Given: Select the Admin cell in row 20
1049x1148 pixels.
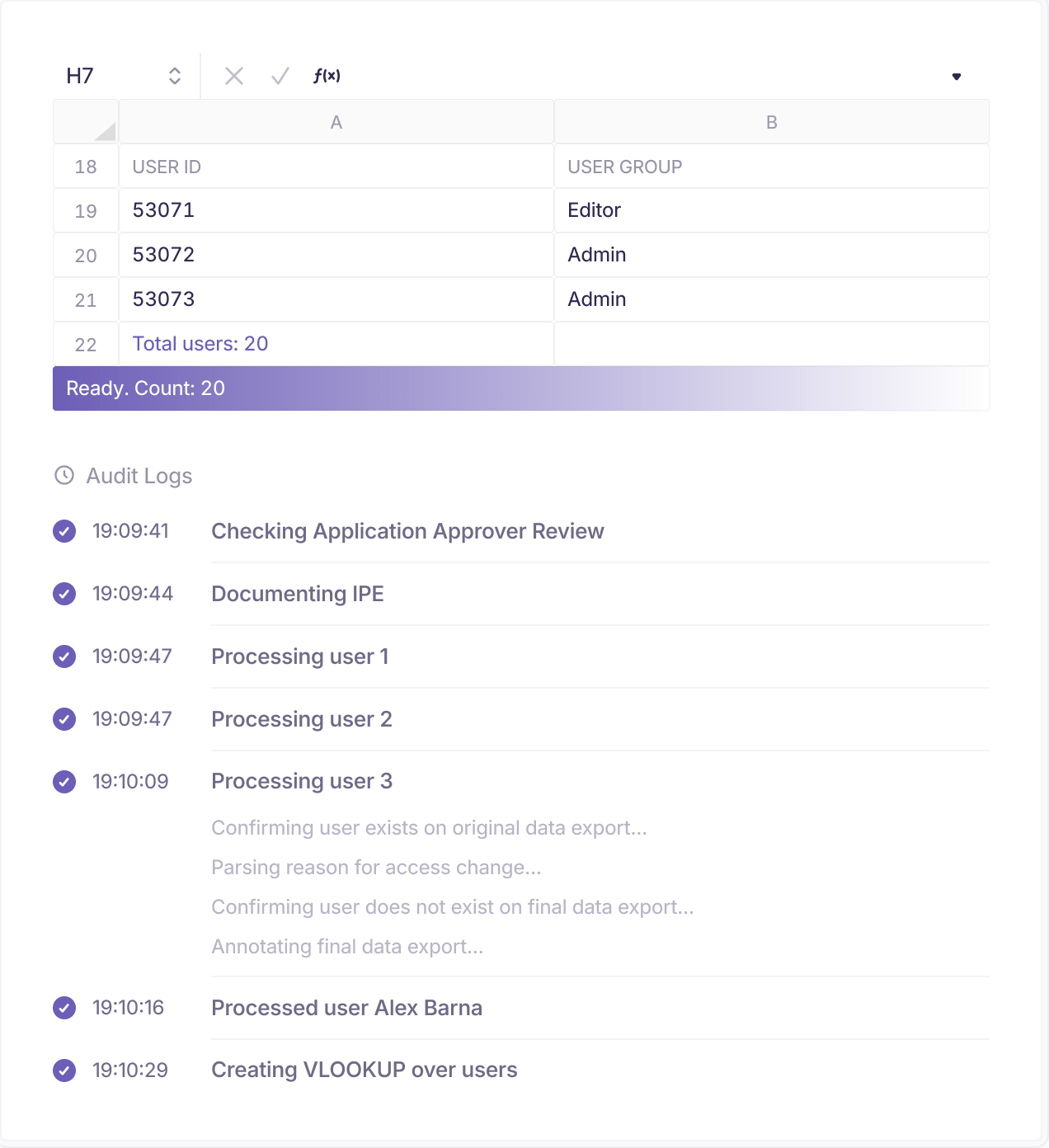Looking at the screenshot, I should [x=772, y=256].
